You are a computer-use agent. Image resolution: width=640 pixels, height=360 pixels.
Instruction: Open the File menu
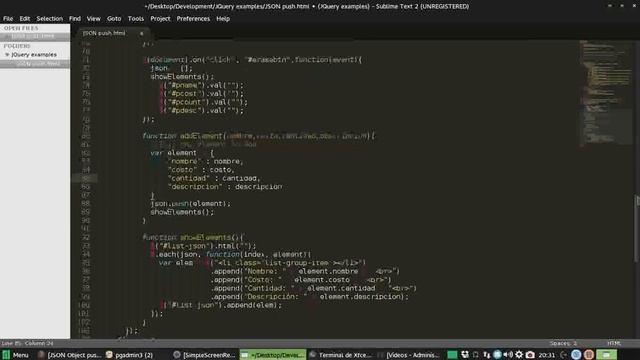pyautogui.click(x=8, y=19)
